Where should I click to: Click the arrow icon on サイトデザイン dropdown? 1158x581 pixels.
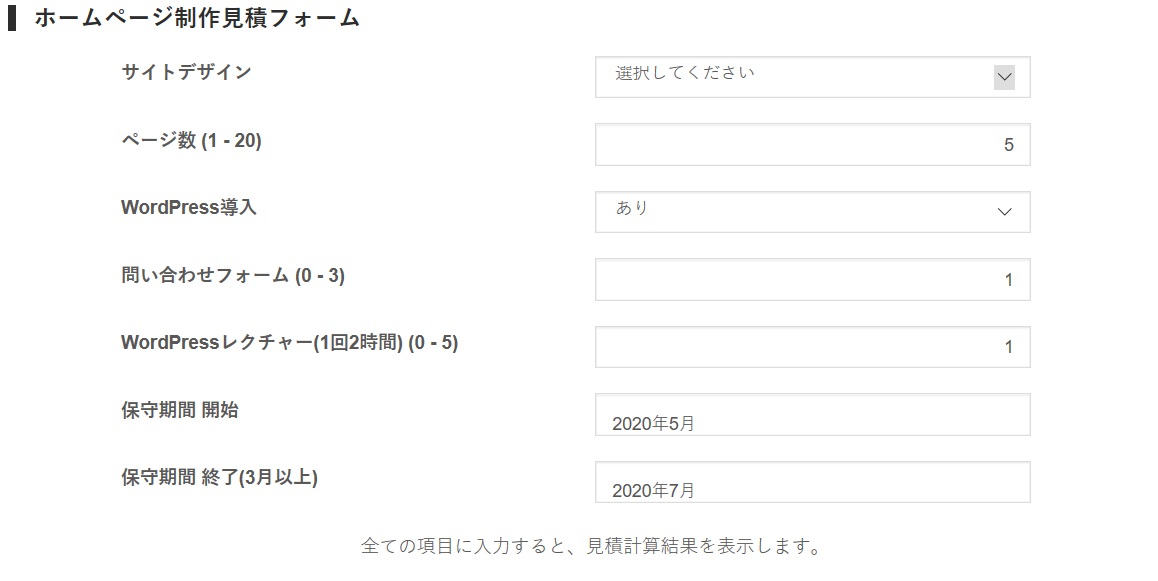1004,77
